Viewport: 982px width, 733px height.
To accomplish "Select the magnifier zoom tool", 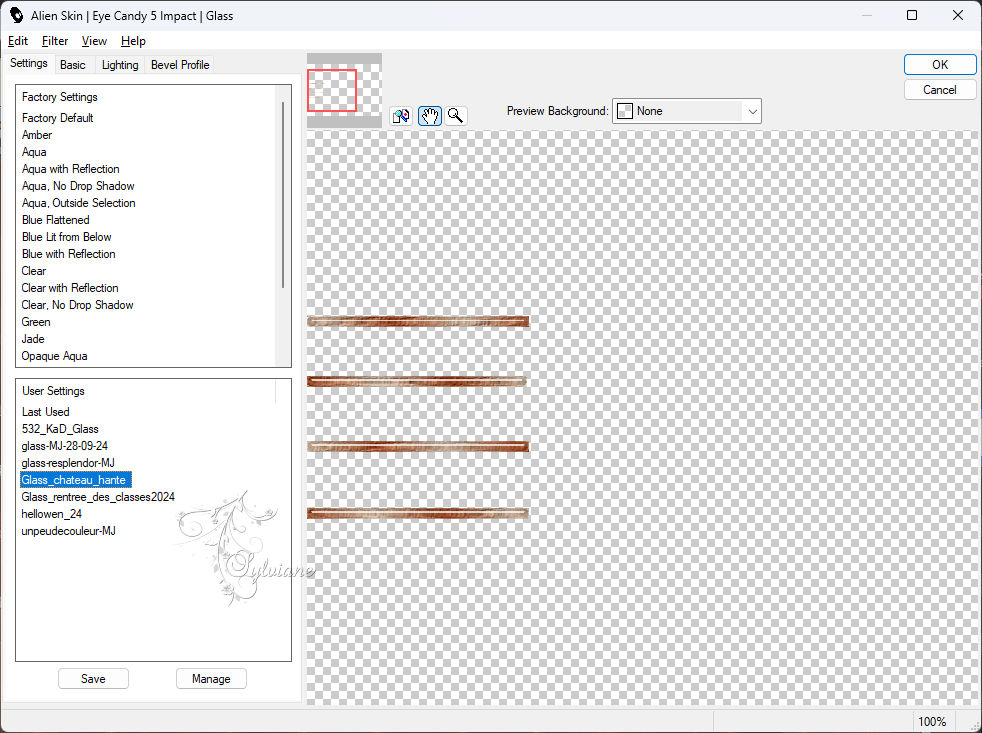I will click(x=456, y=116).
